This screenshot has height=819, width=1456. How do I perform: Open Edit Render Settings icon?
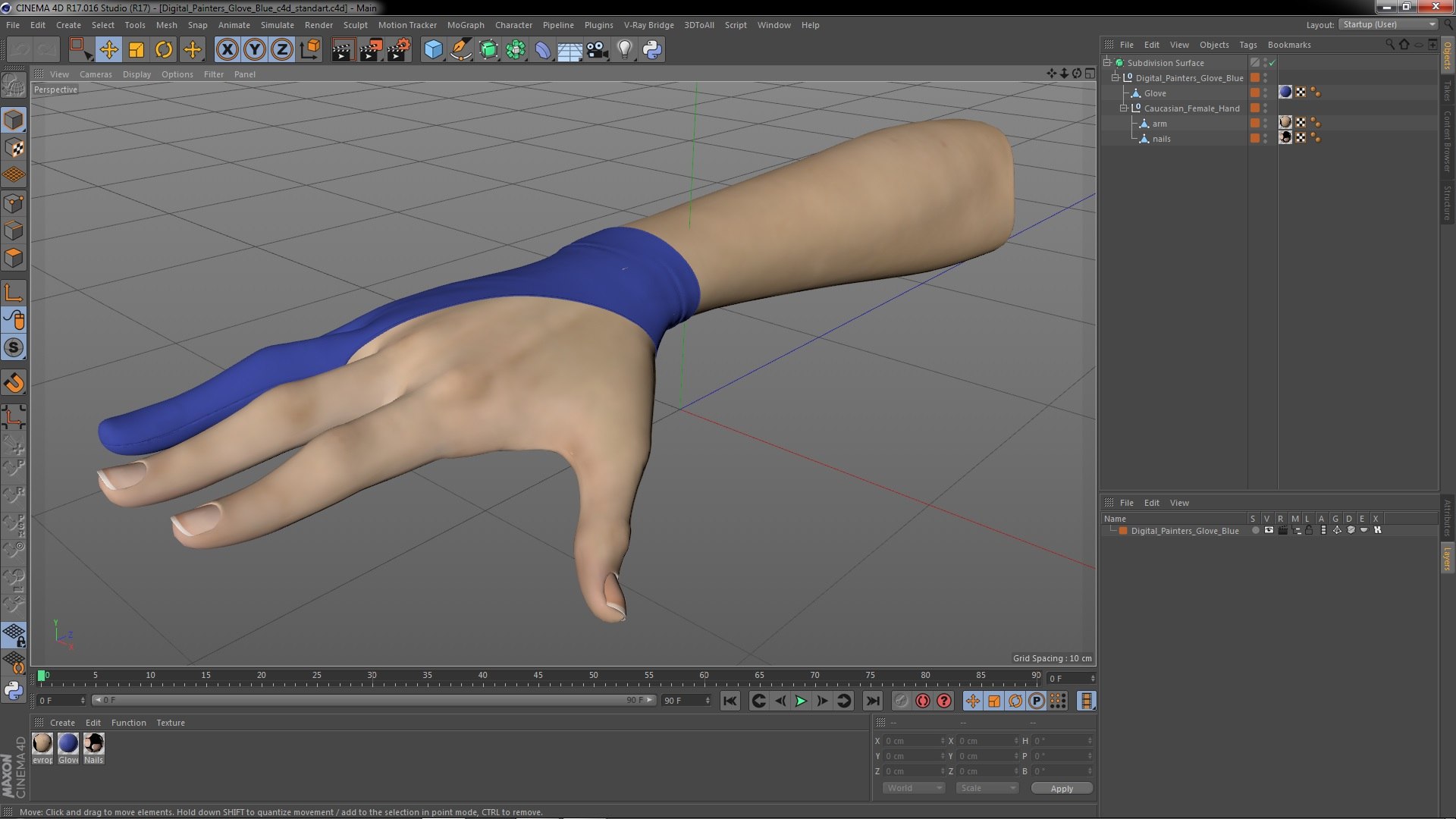[398, 50]
